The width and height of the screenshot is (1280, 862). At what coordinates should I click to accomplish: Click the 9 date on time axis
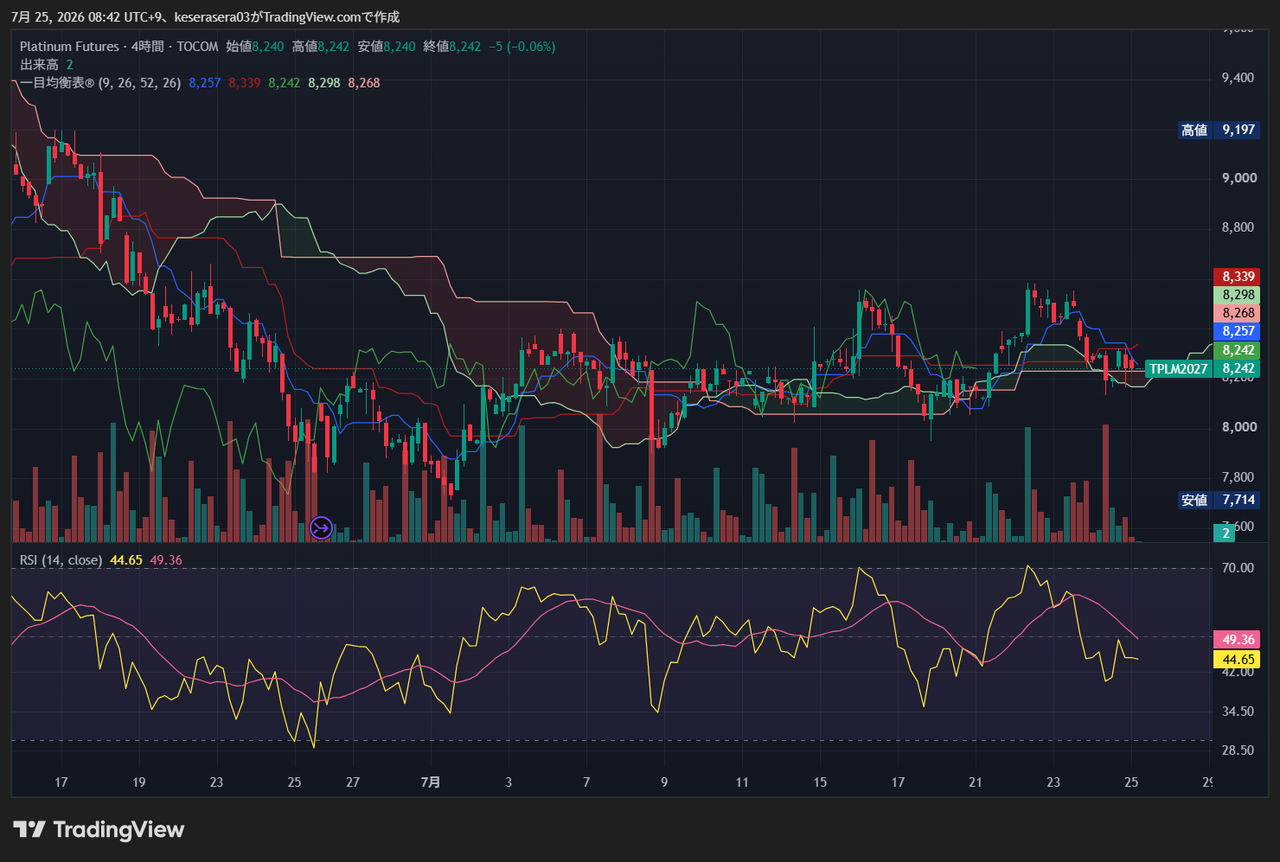click(664, 782)
